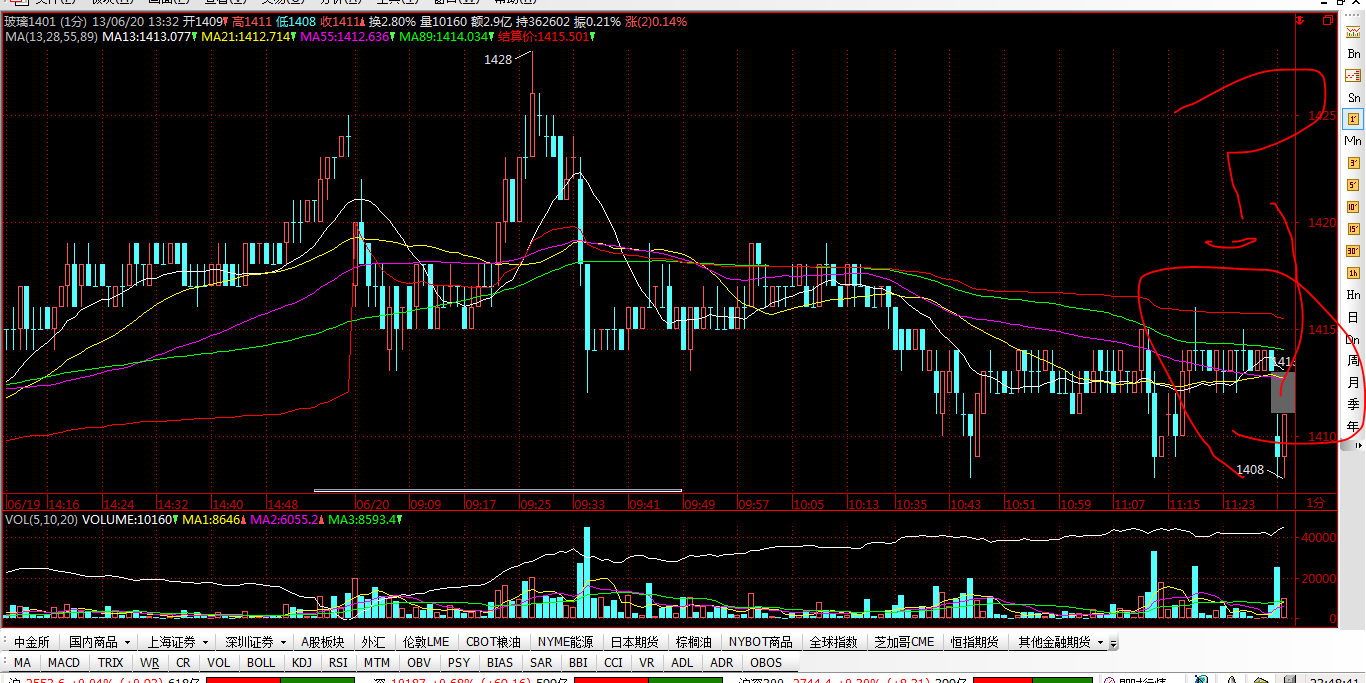The width and height of the screenshot is (1366, 683).
Task: Click the top chart-type icon in sidebar
Action: (x=1354, y=32)
